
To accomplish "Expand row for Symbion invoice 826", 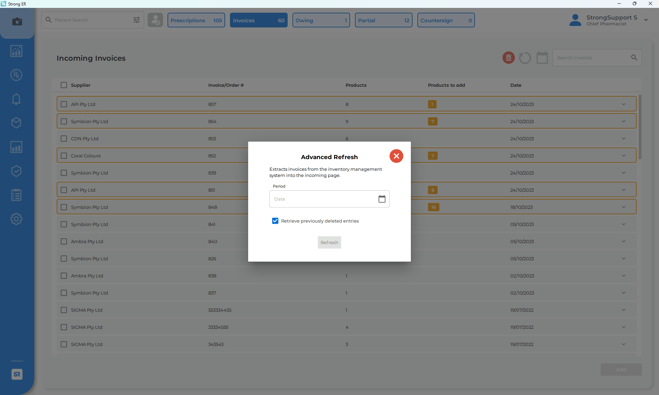I will [624, 258].
